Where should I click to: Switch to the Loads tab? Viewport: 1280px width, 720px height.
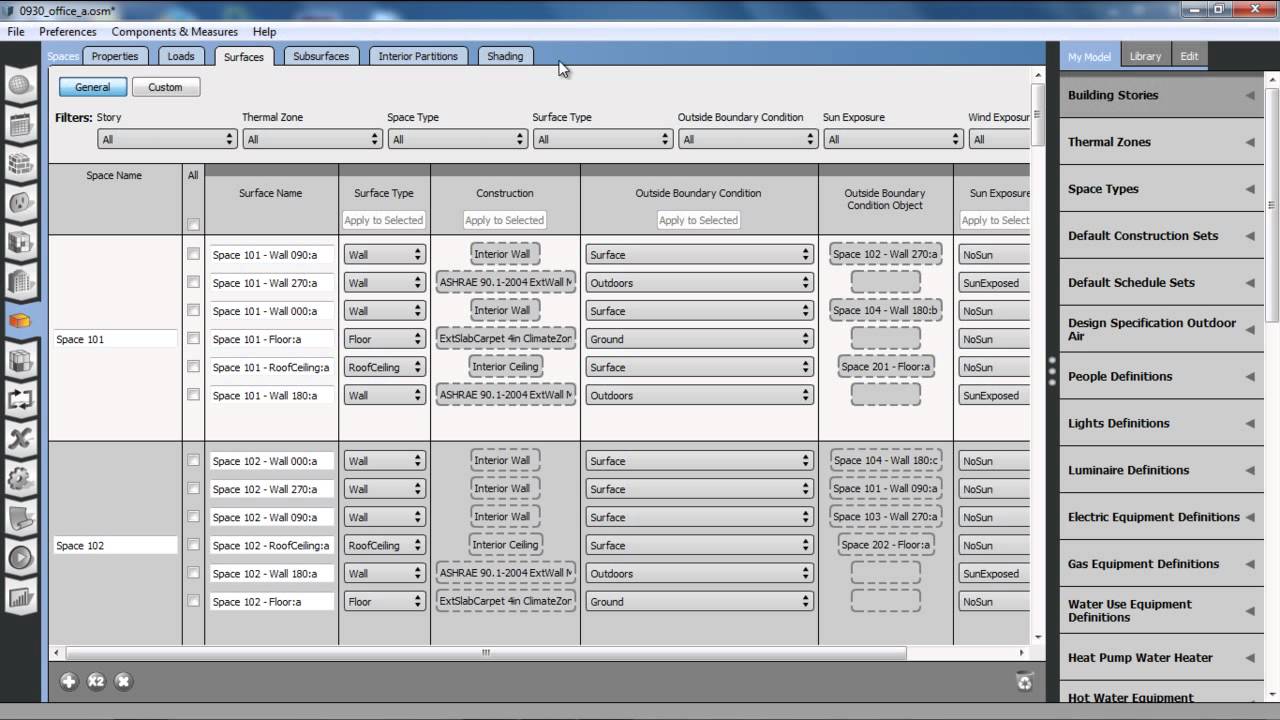181,56
